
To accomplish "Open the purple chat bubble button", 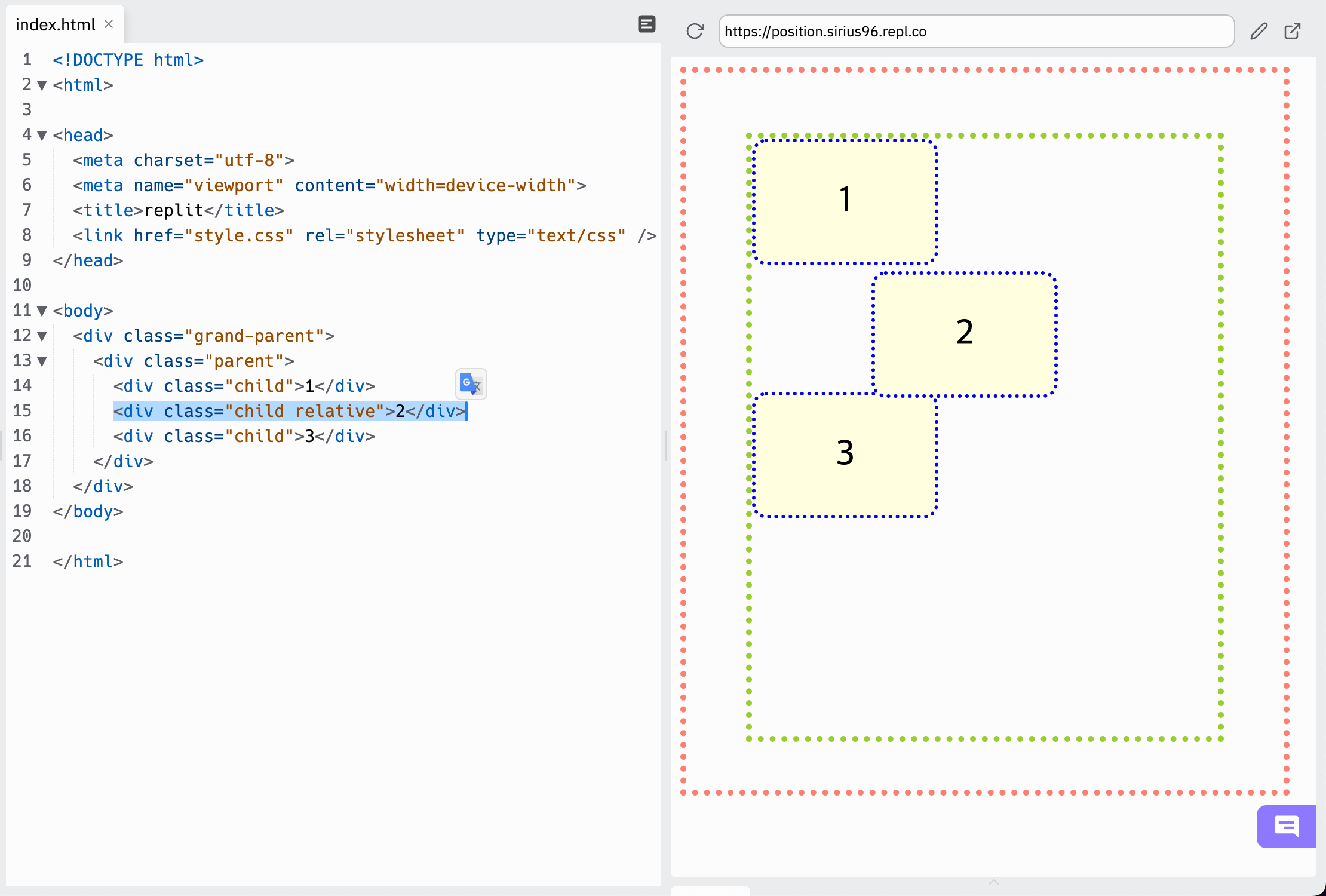I will pos(1287,827).
